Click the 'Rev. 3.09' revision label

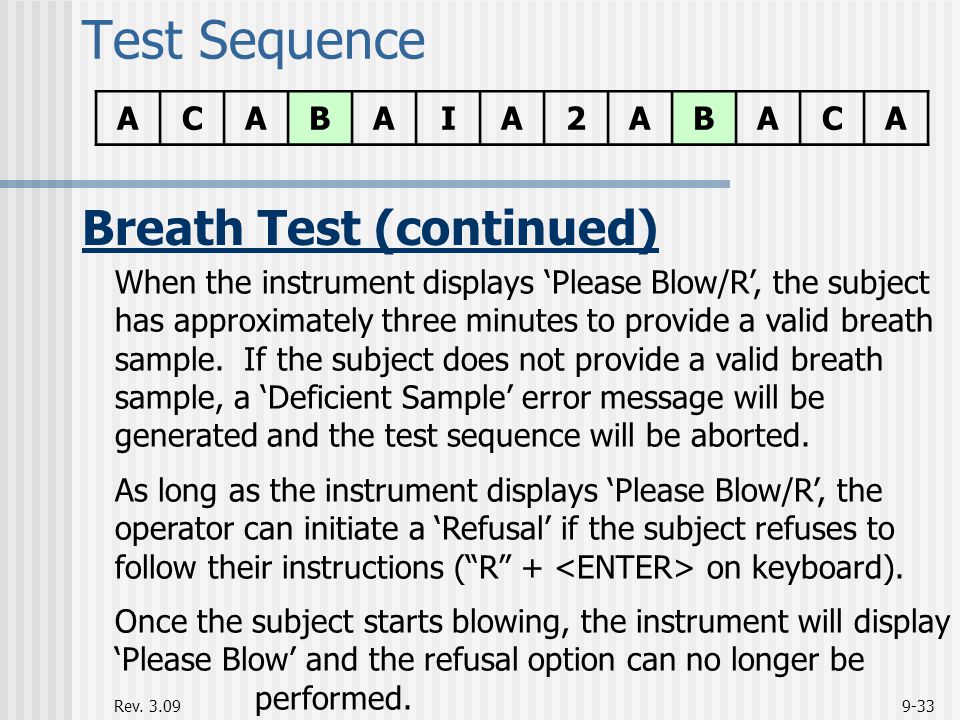click(x=148, y=706)
